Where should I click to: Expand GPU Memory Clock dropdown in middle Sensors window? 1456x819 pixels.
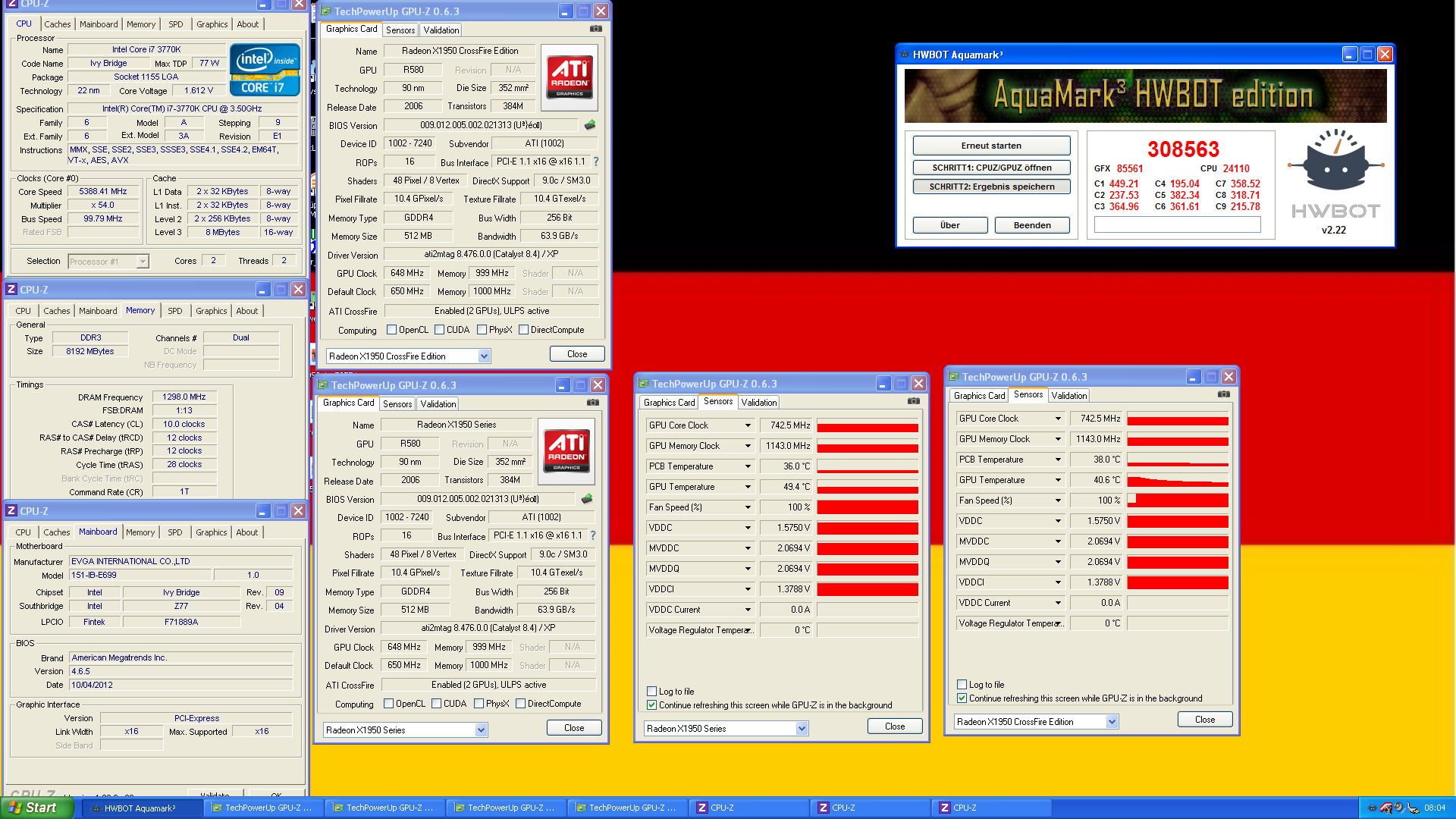748,446
